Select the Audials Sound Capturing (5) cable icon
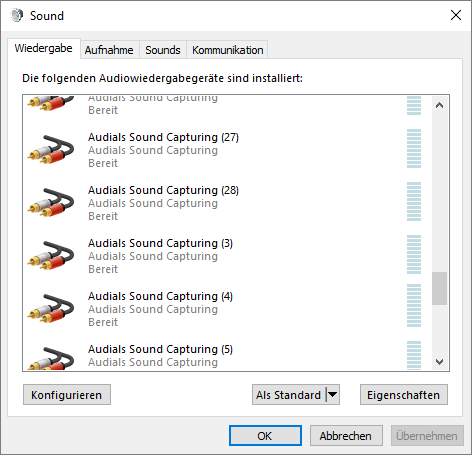The height and width of the screenshot is (455, 472). (x=51, y=358)
